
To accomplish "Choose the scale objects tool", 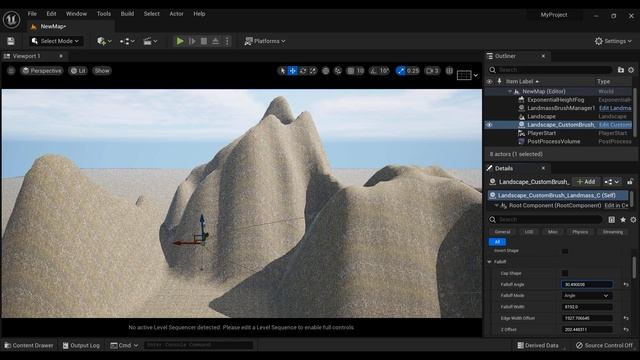I will point(313,71).
